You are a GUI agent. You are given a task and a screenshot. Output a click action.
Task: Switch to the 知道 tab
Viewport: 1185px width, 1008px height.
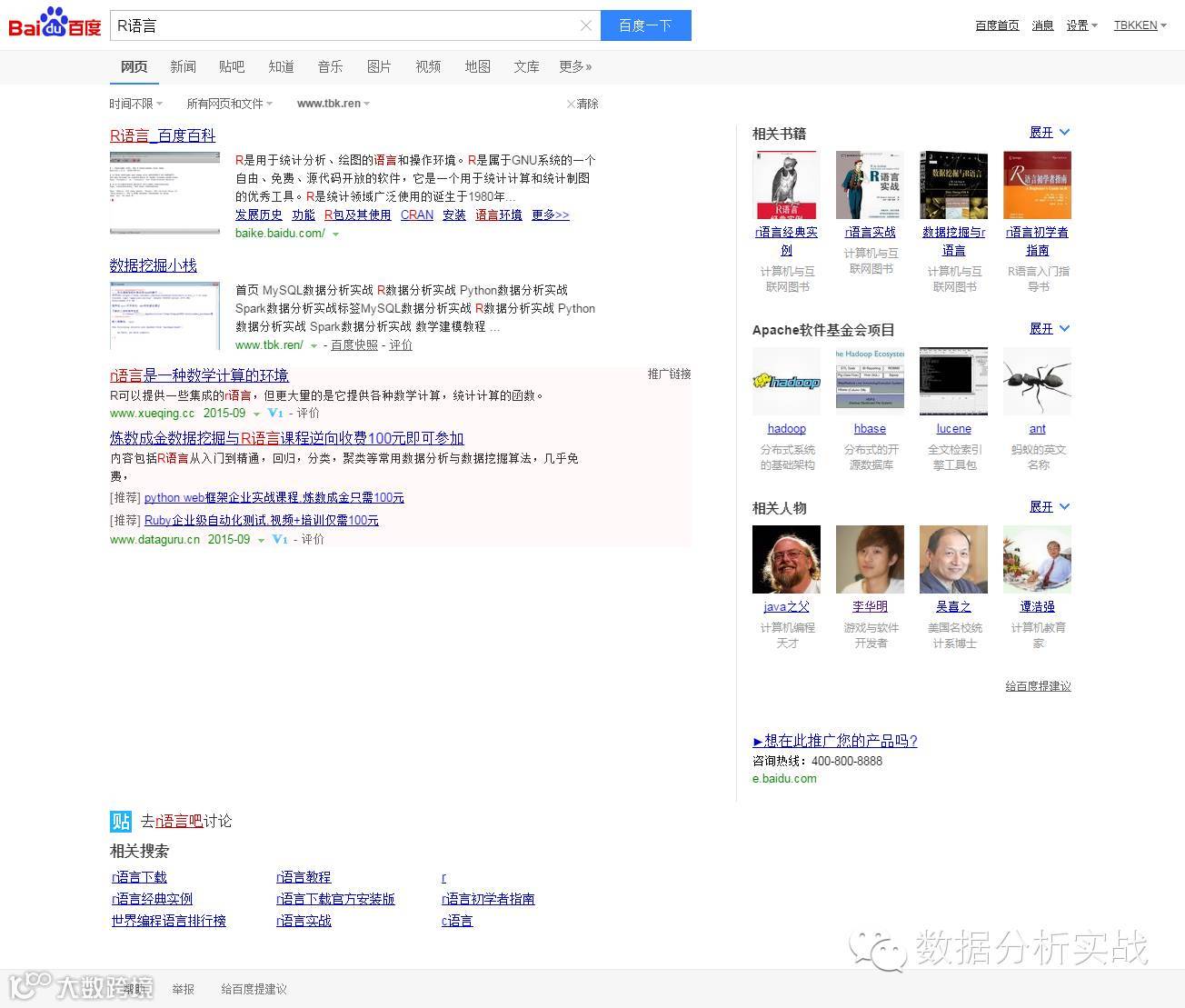tap(281, 66)
